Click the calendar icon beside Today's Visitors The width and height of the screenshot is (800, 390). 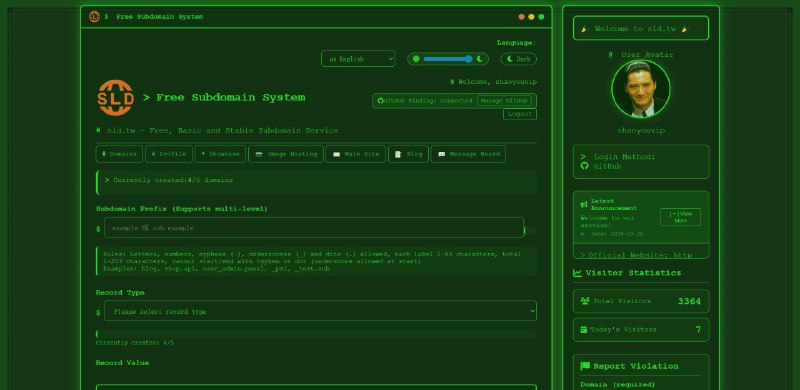(x=584, y=330)
